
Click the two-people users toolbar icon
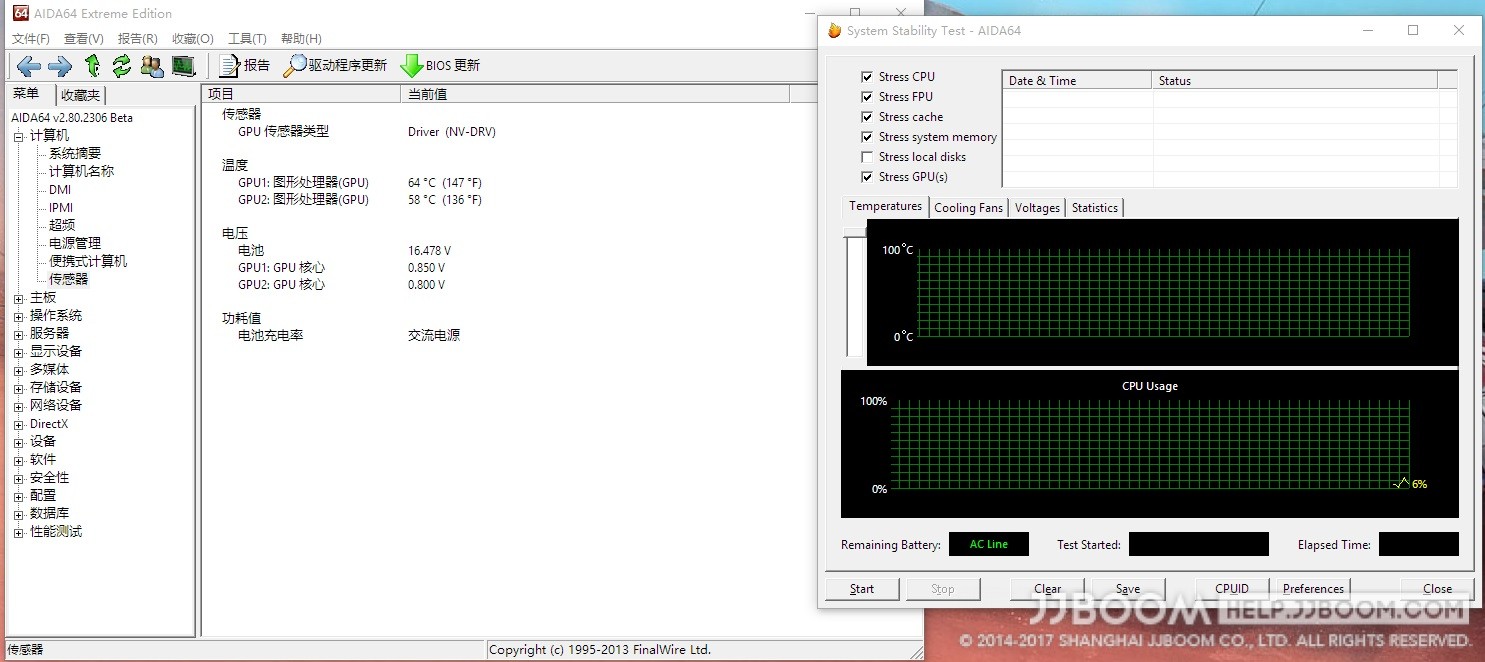152,66
